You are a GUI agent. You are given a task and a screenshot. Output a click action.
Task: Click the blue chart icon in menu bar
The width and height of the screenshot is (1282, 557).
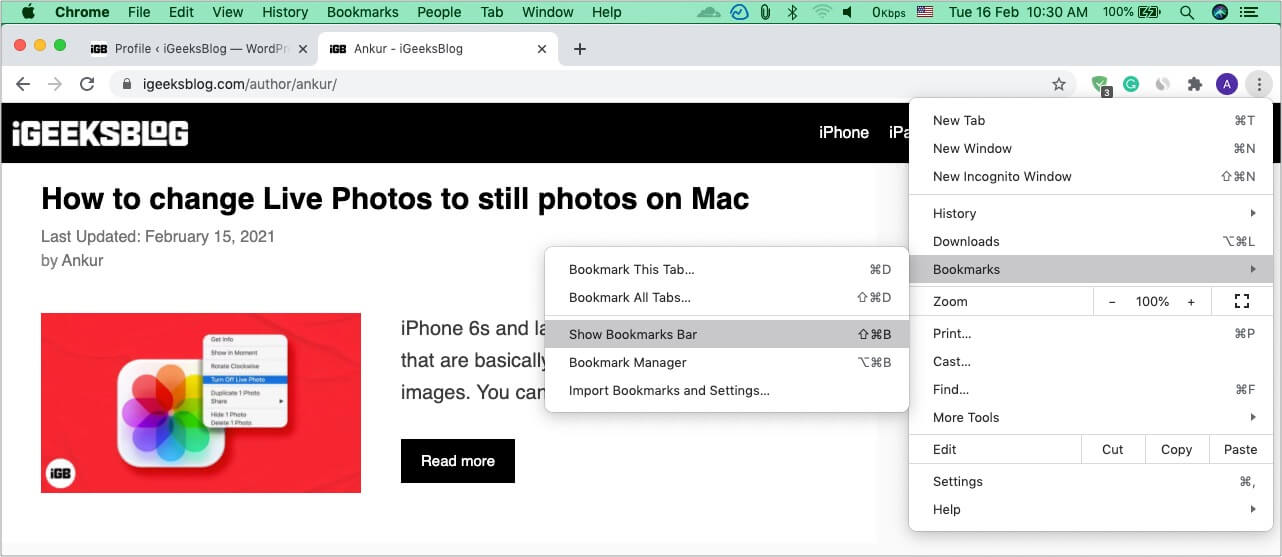tap(740, 12)
